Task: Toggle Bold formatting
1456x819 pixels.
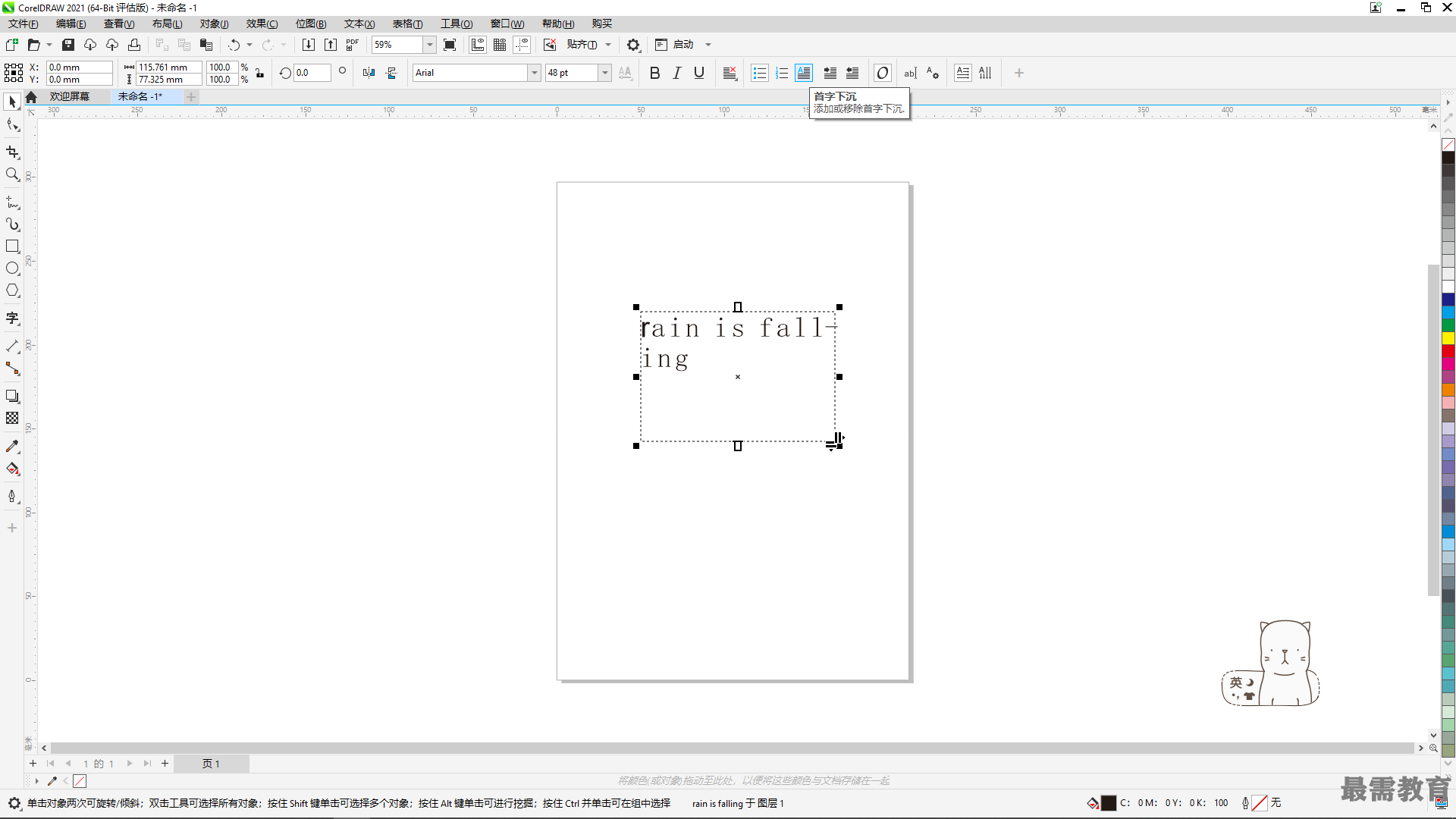Action: (655, 73)
